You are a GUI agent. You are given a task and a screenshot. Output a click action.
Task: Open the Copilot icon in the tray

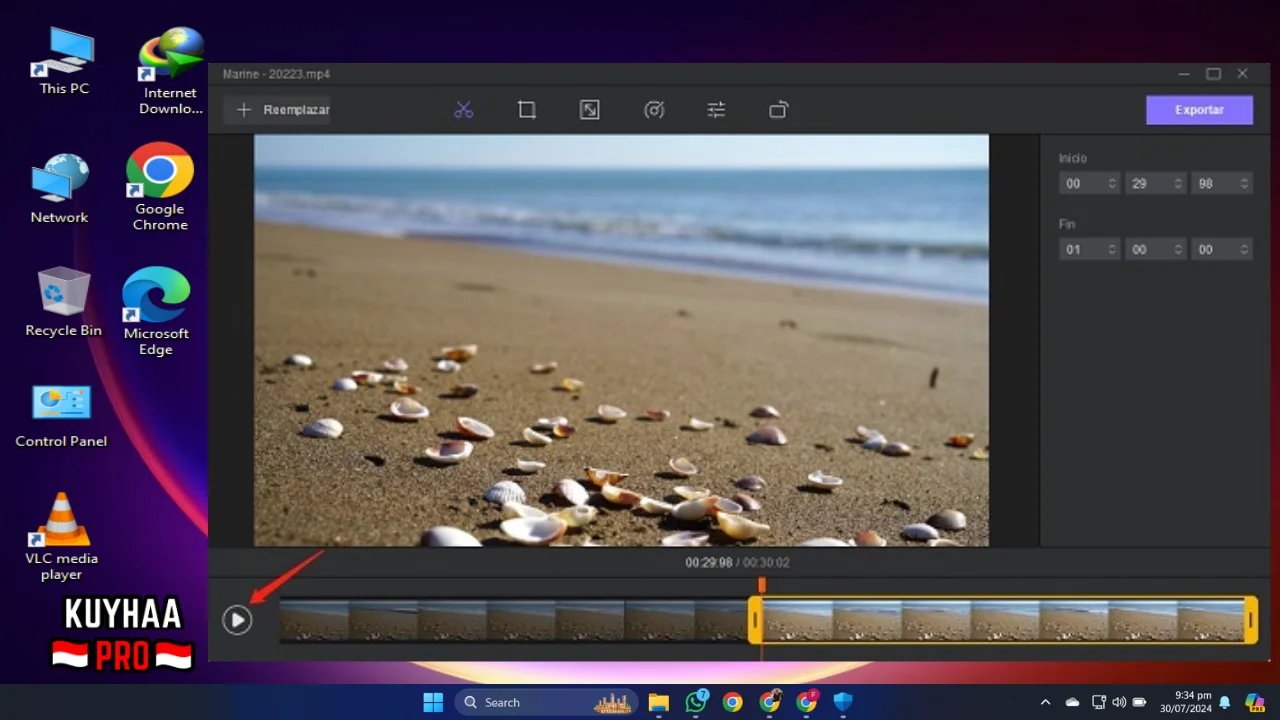click(x=1254, y=702)
